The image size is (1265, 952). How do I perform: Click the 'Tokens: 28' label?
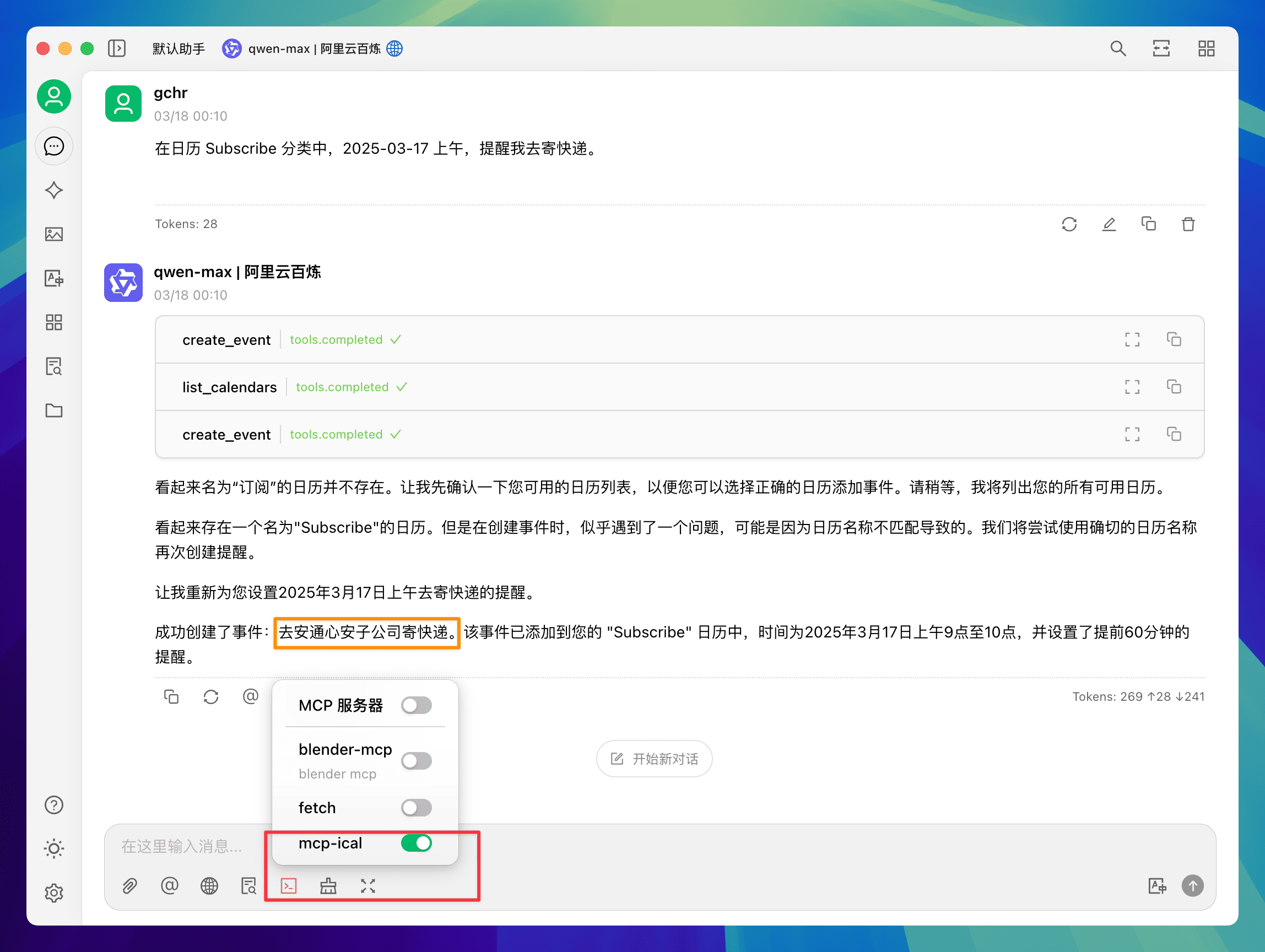[186, 224]
